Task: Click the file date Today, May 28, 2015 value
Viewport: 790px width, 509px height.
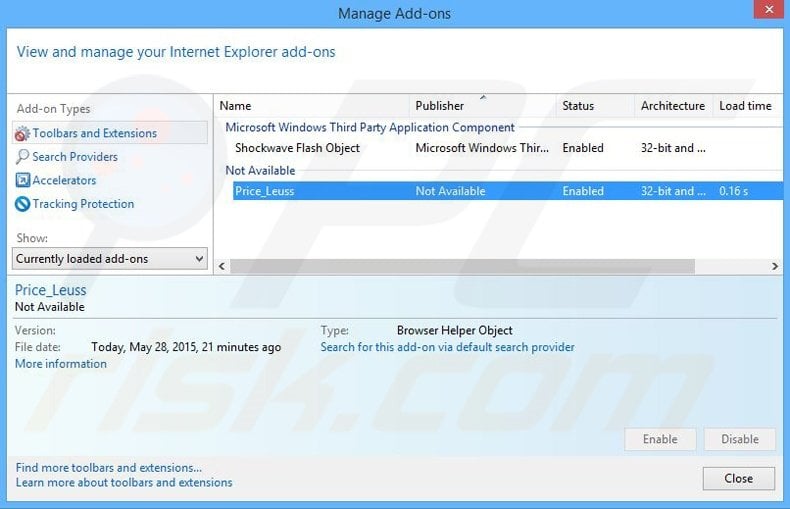Action: point(186,347)
